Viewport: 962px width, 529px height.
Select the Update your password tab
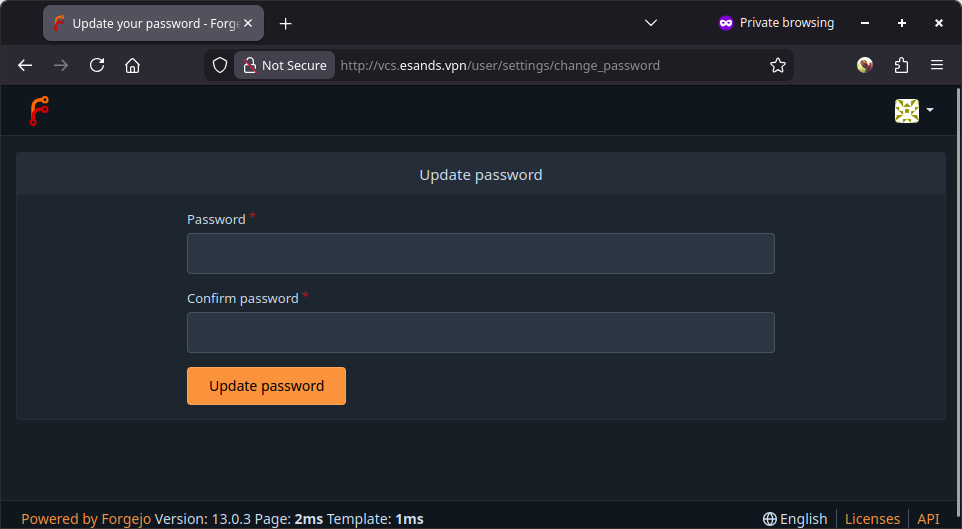coord(153,23)
